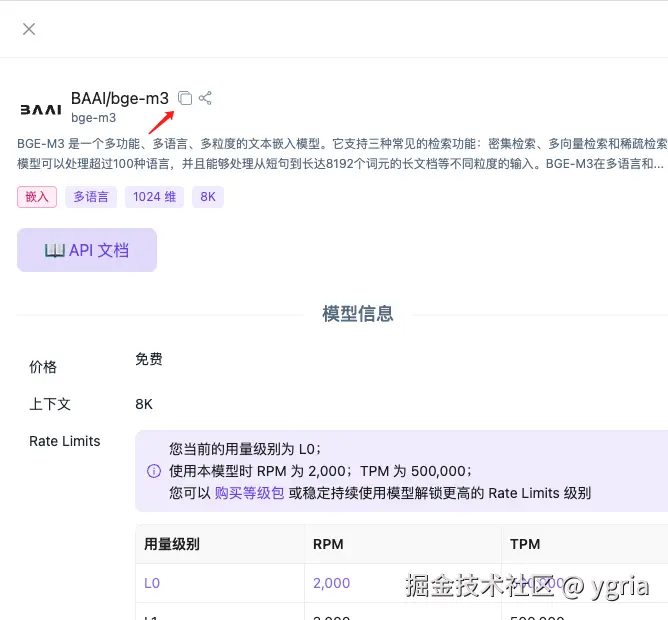Click the BAAI logo image
The image size is (668, 620).
(x=41, y=110)
